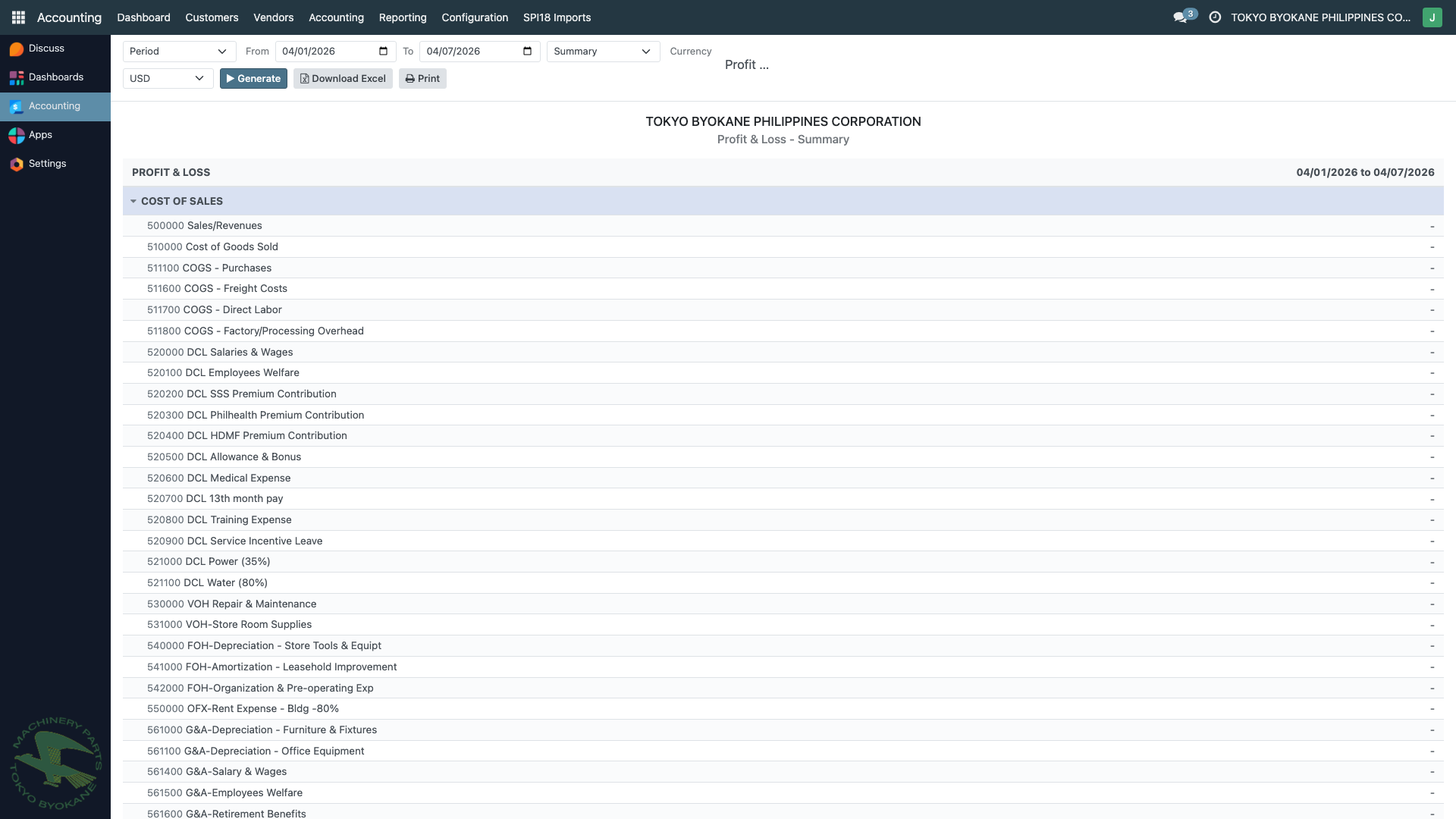Open the Reporting menu
Screen dimensions: 1456x819
(403, 17)
